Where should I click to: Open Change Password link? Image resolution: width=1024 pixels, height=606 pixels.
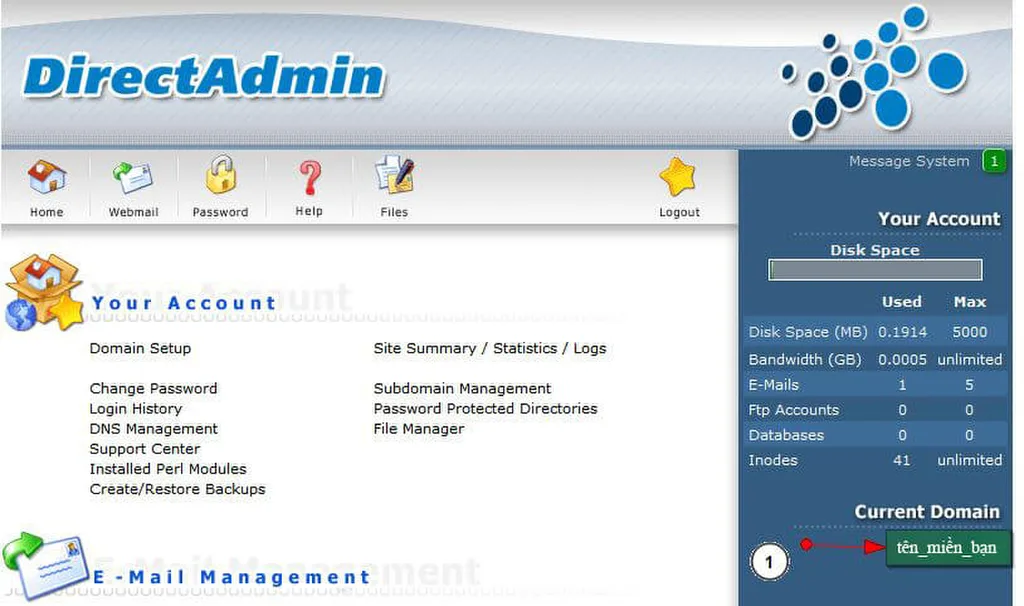coord(153,389)
